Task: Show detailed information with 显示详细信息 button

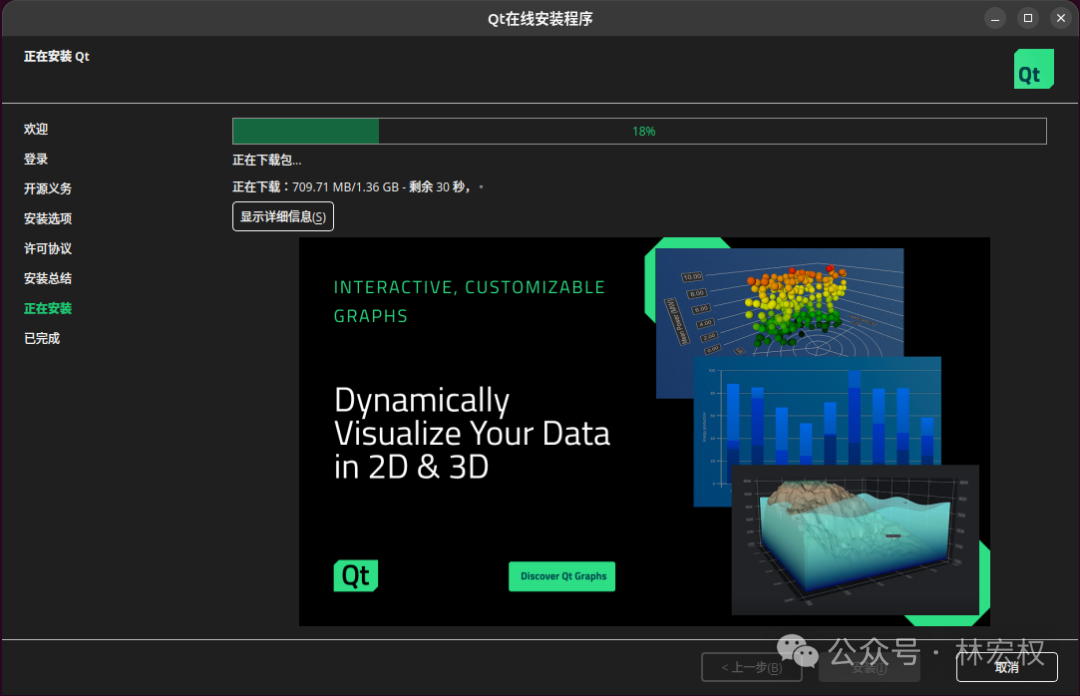Action: tap(283, 216)
